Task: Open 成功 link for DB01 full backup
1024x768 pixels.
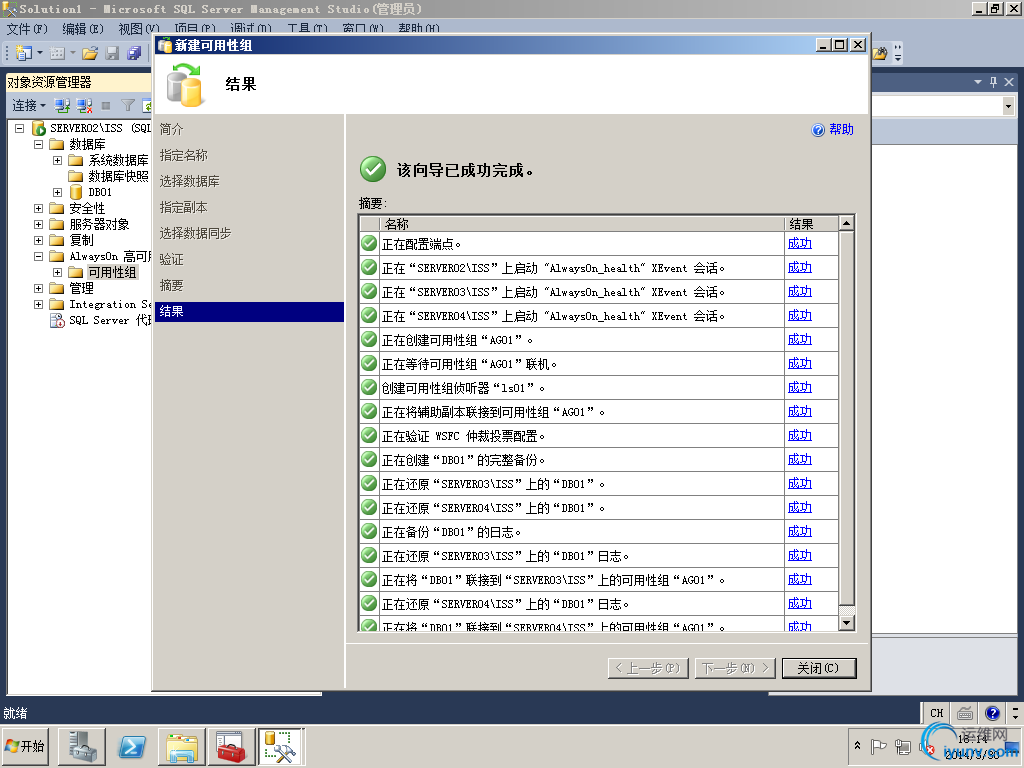Action: coord(799,460)
